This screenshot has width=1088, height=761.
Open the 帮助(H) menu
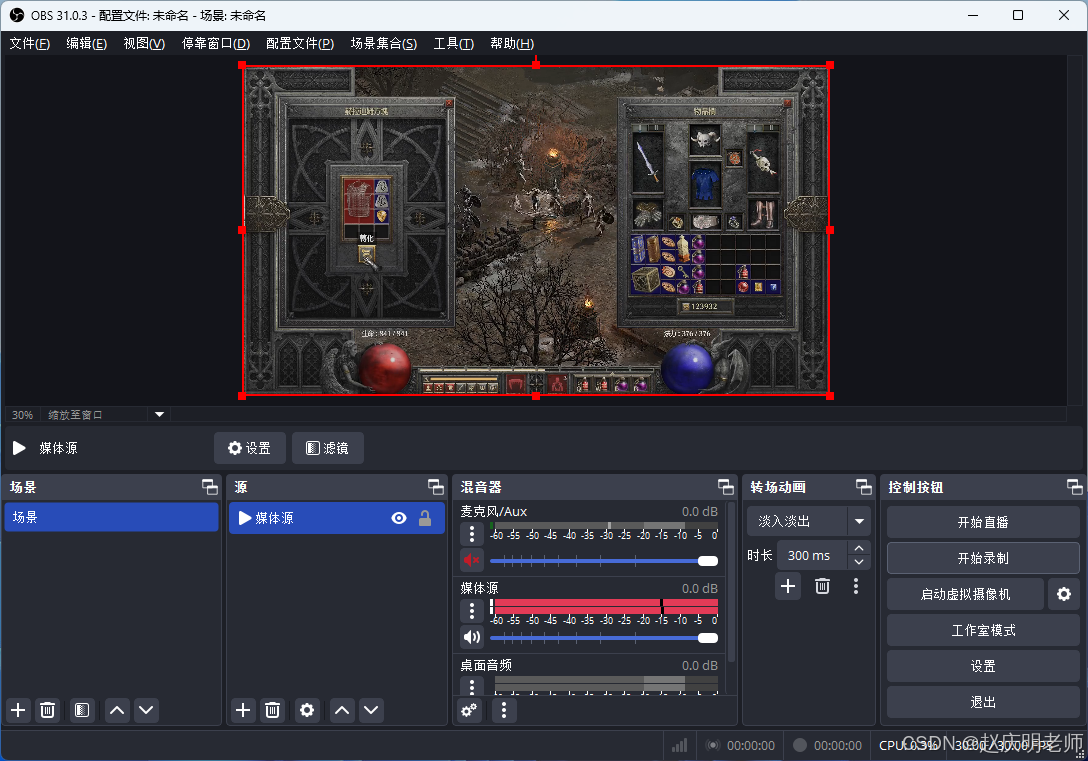click(x=512, y=44)
